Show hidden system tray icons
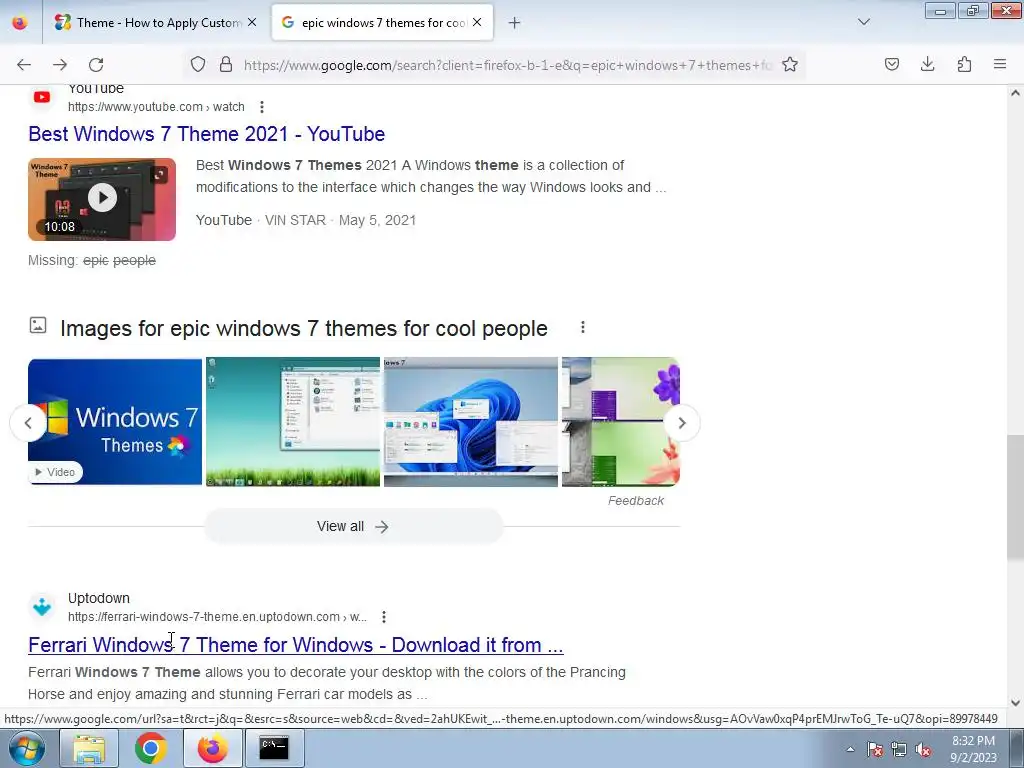The height and width of the screenshot is (768, 1024). click(850, 749)
